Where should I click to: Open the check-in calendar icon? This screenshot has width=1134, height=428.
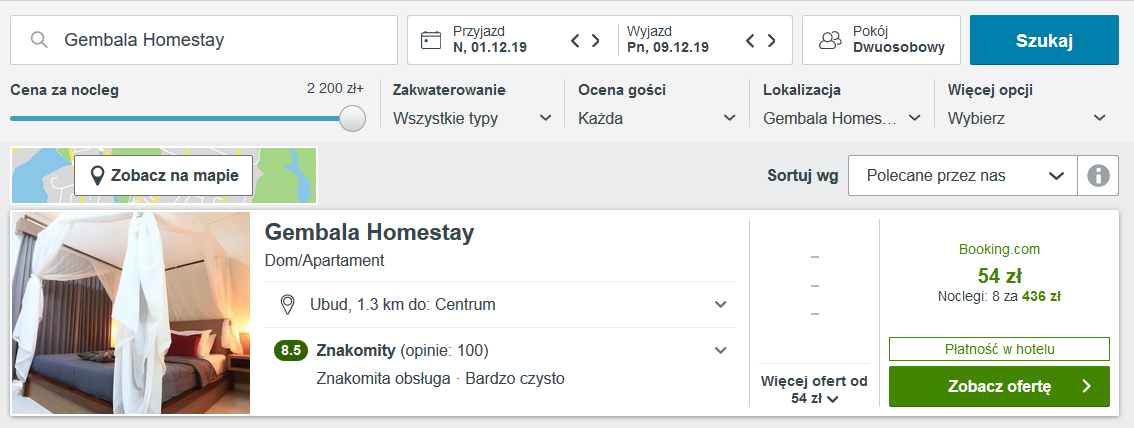[x=431, y=40]
